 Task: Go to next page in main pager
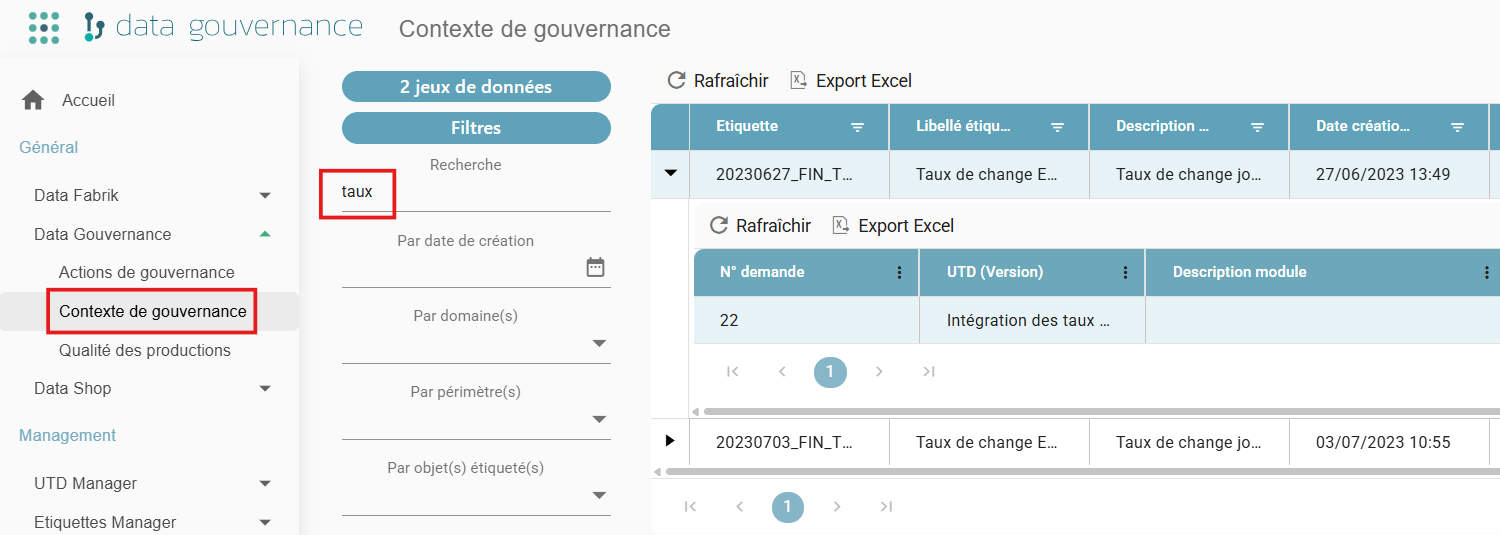point(837,506)
